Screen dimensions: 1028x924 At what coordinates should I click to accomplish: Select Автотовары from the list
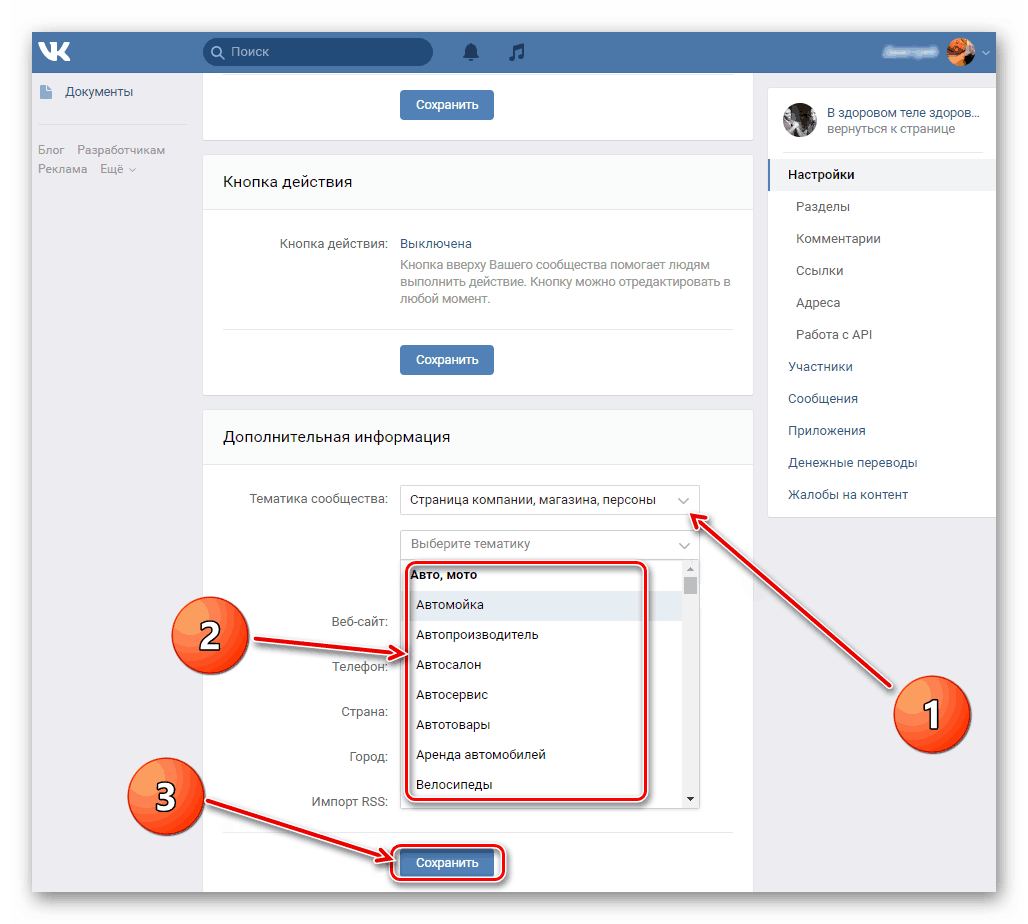(541, 725)
